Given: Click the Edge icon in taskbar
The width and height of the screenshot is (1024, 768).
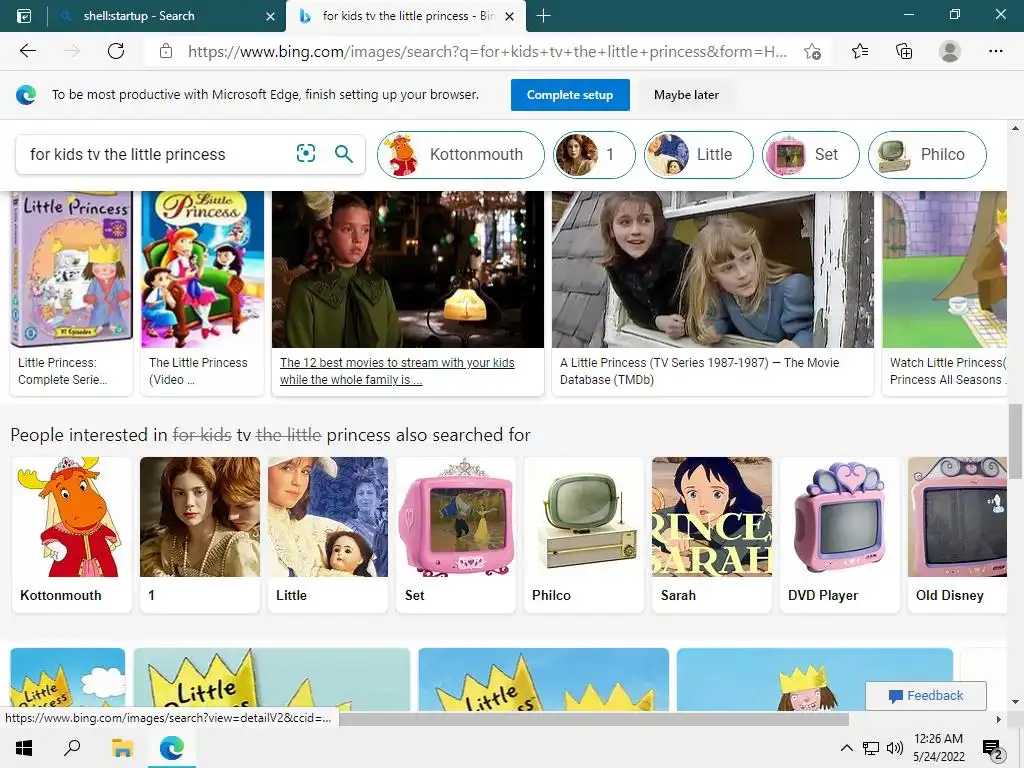Looking at the screenshot, I should (x=172, y=748).
